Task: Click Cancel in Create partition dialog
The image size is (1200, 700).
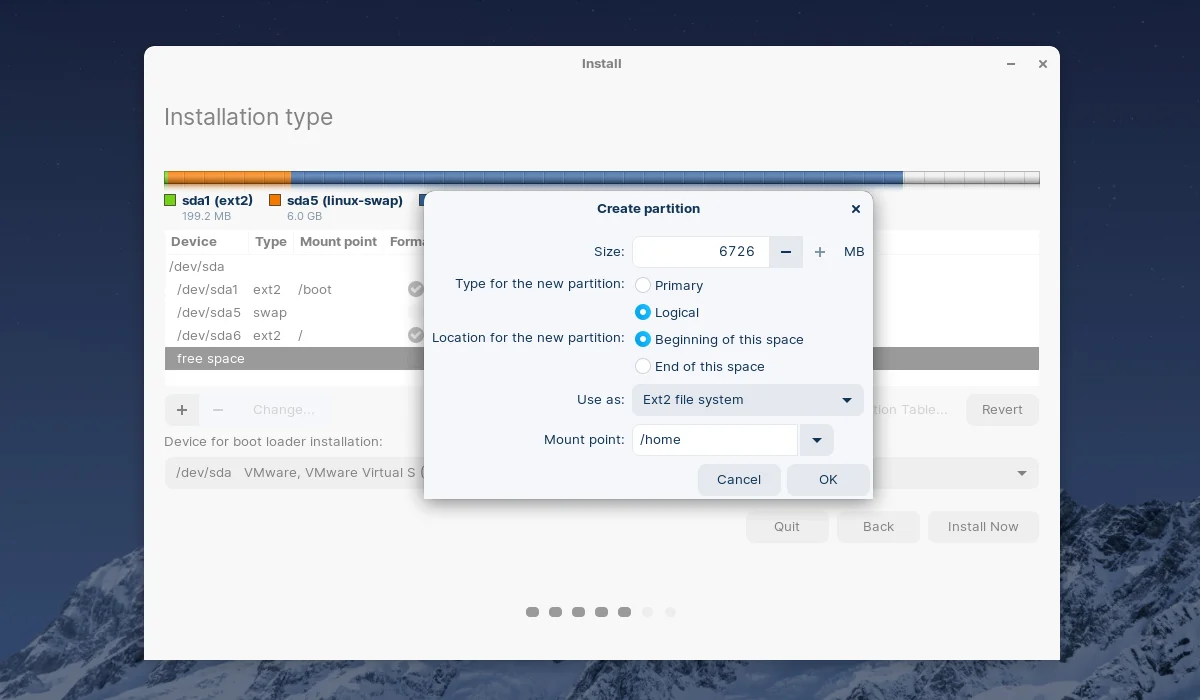Action: coord(739,480)
